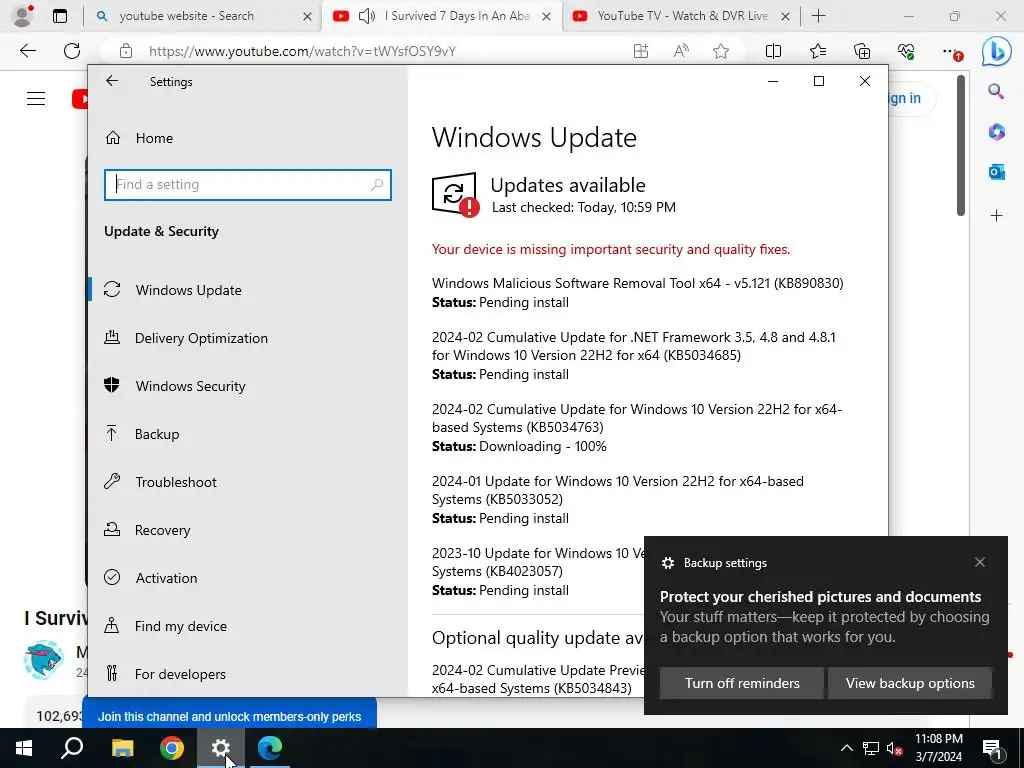Dismiss the Backup settings notification
This screenshot has height=768, width=1024.
[980, 562]
